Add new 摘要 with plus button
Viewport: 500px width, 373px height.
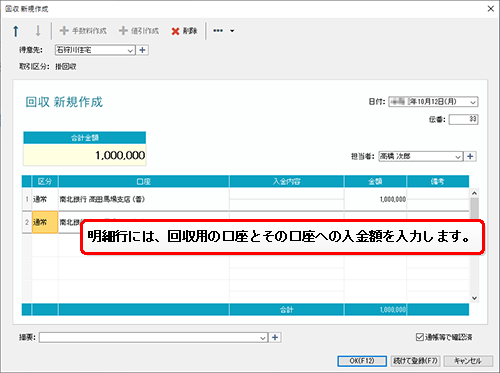(x=275, y=337)
